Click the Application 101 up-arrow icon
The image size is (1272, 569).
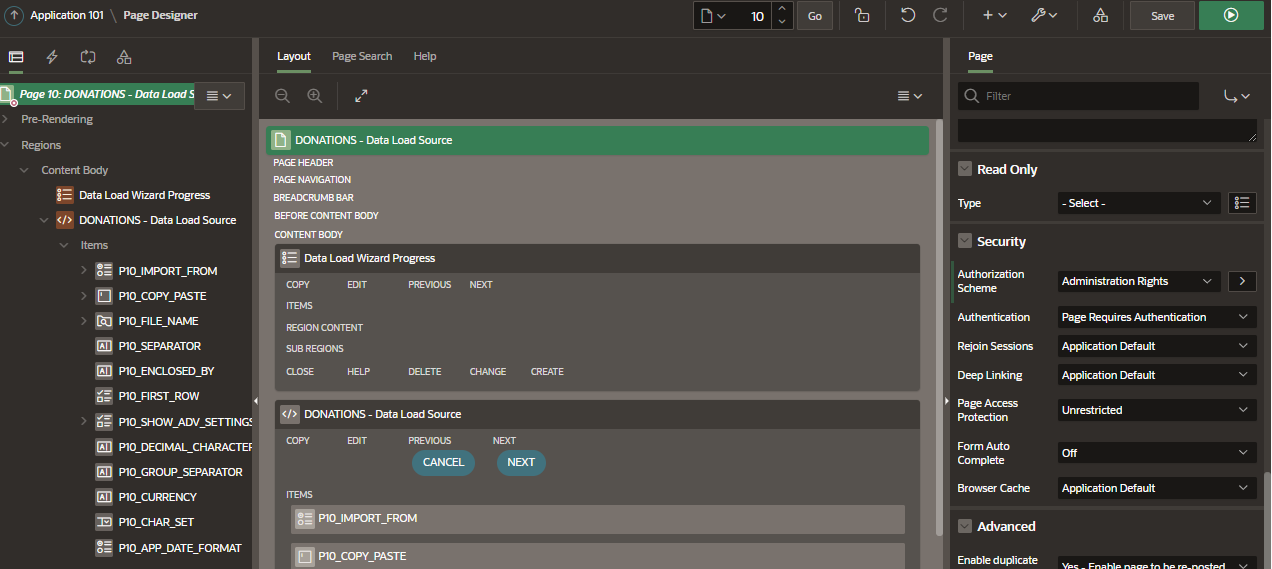(x=14, y=16)
